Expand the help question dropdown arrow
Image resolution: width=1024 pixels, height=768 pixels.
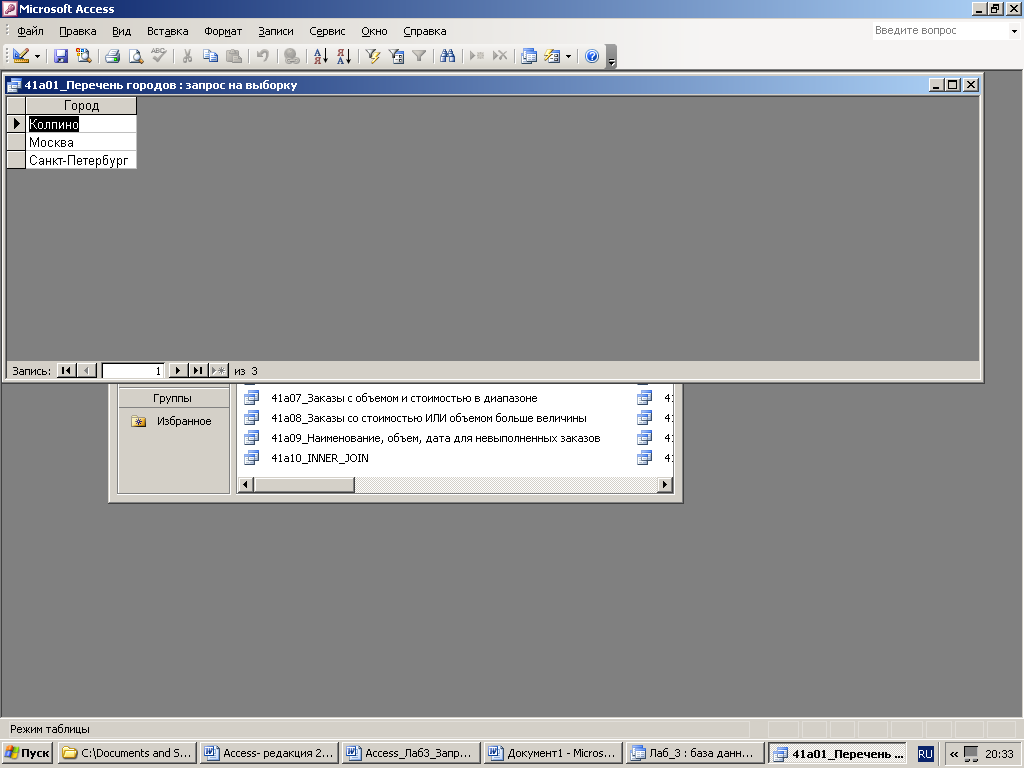coord(1014,31)
